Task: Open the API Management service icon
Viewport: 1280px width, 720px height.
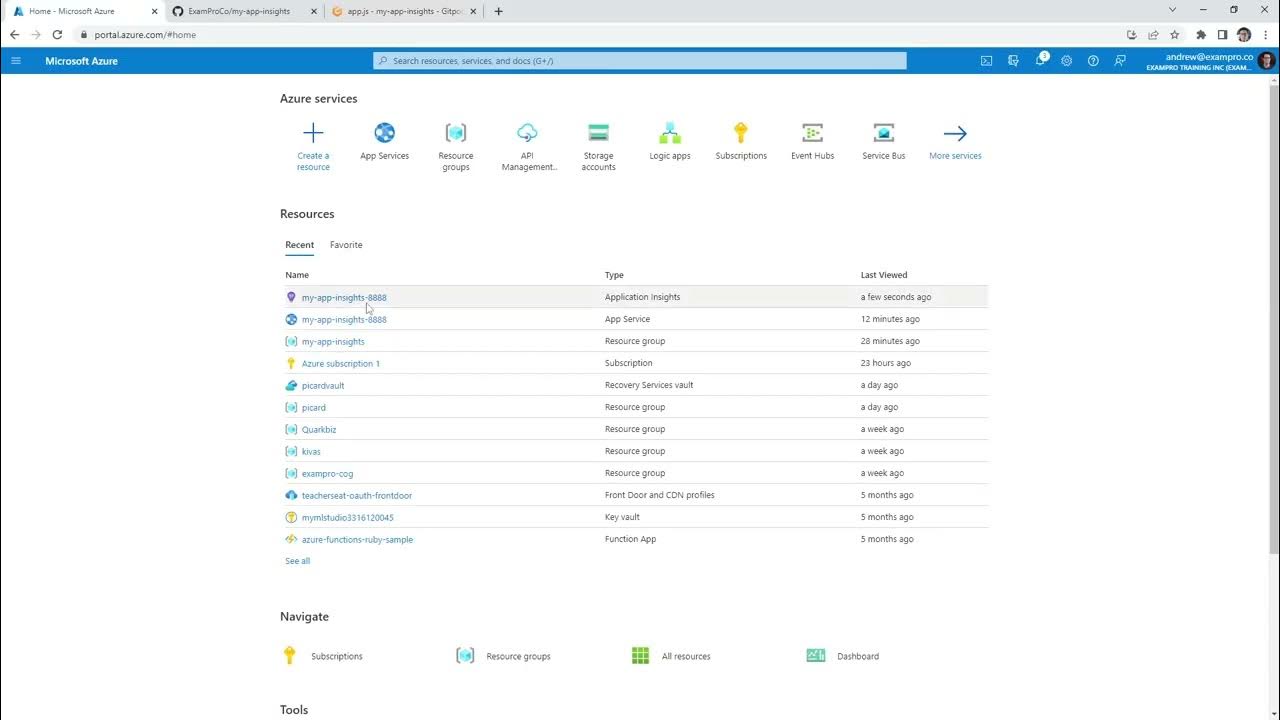Action: (527, 133)
